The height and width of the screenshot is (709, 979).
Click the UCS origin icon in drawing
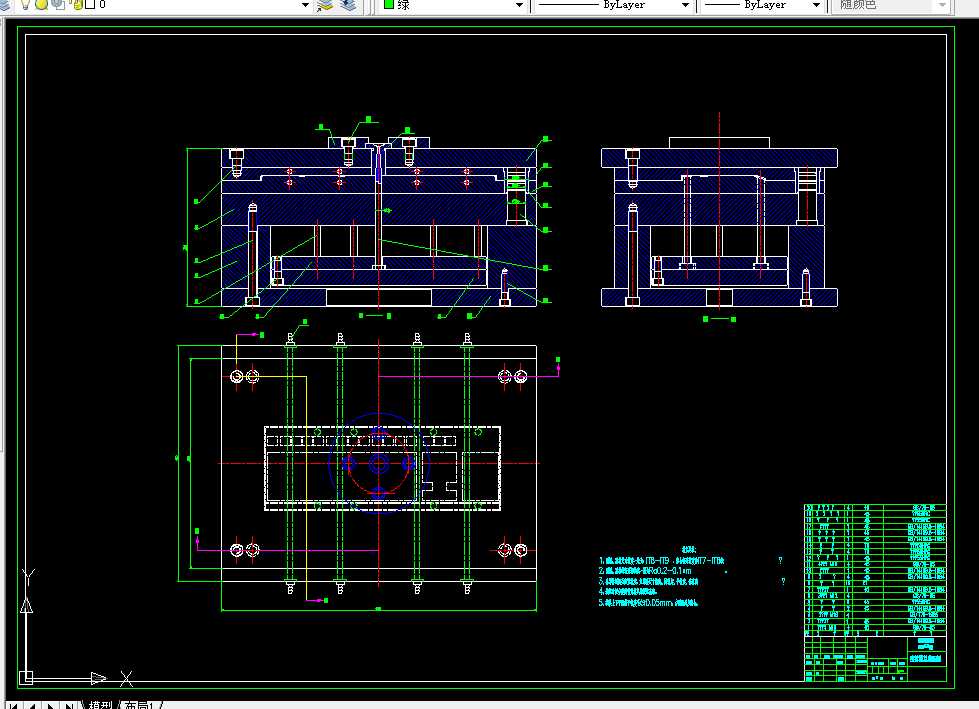click(26, 678)
